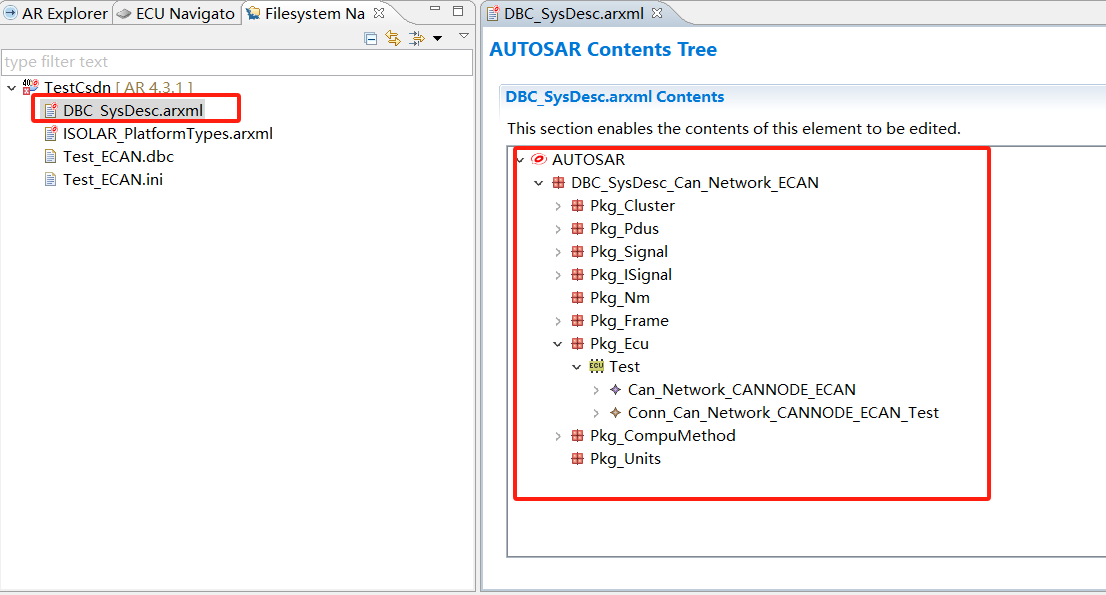The width and height of the screenshot is (1106, 595).
Task: Expand the Can_Network_CANNODE_ECAN node
Action: point(596,390)
